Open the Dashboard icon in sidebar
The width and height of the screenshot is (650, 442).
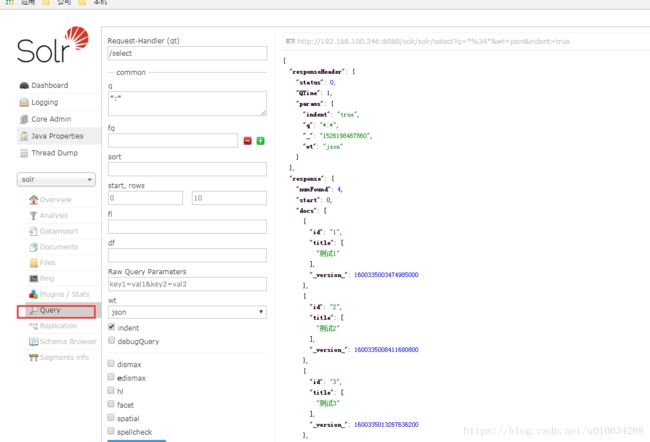pyautogui.click(x=24, y=85)
